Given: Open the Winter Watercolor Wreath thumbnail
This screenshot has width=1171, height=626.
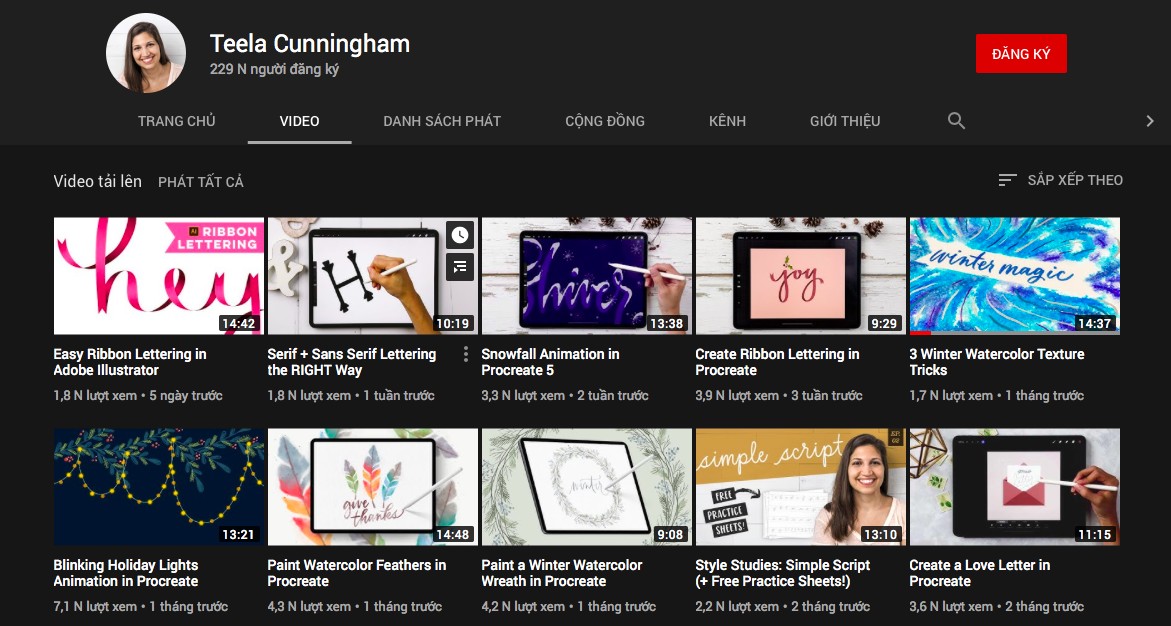Looking at the screenshot, I should tap(587, 487).
